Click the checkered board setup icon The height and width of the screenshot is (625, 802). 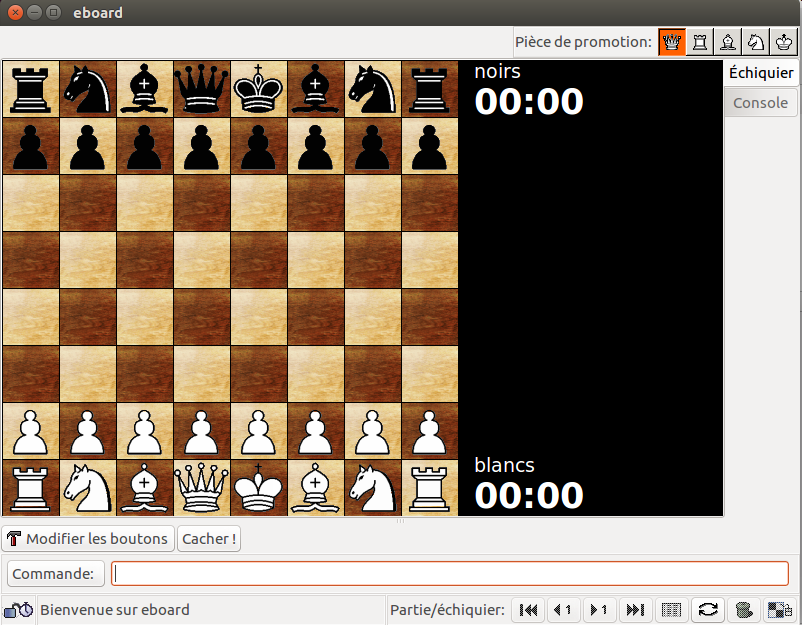click(779, 610)
